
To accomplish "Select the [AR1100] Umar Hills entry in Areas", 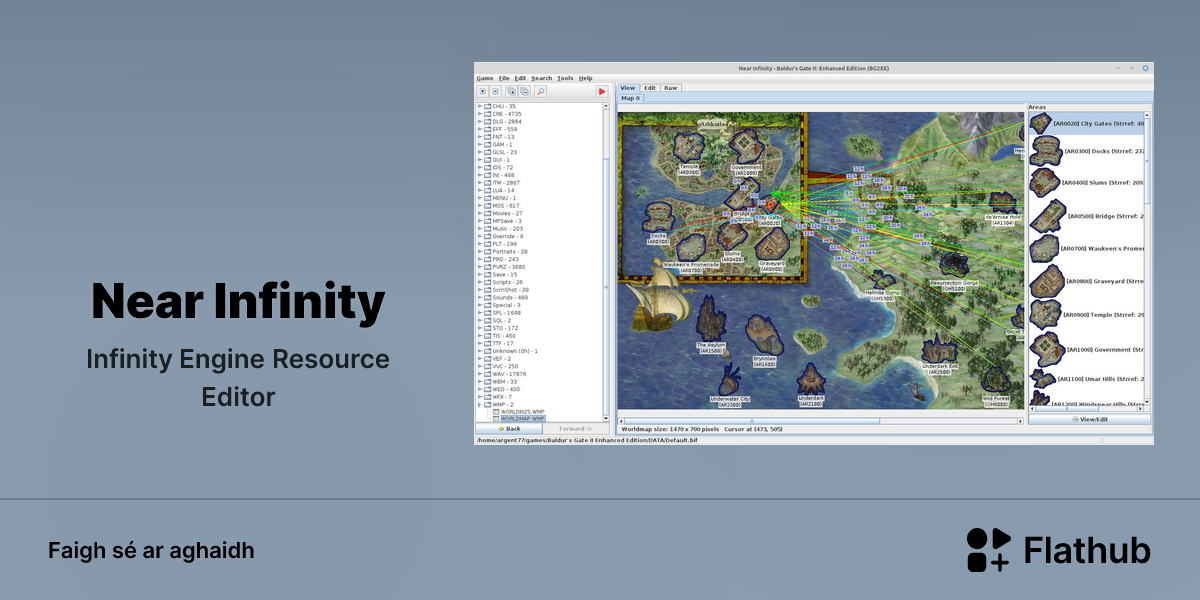I will pyautogui.click(x=1087, y=380).
